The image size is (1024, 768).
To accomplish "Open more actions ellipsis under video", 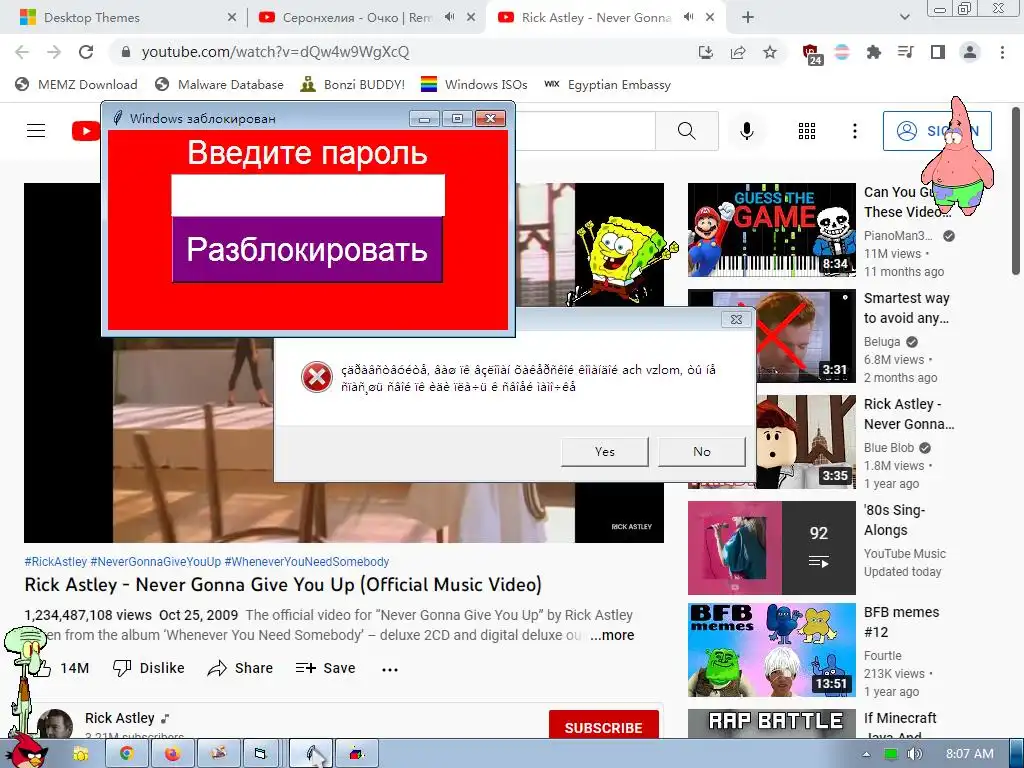I will coord(390,669).
